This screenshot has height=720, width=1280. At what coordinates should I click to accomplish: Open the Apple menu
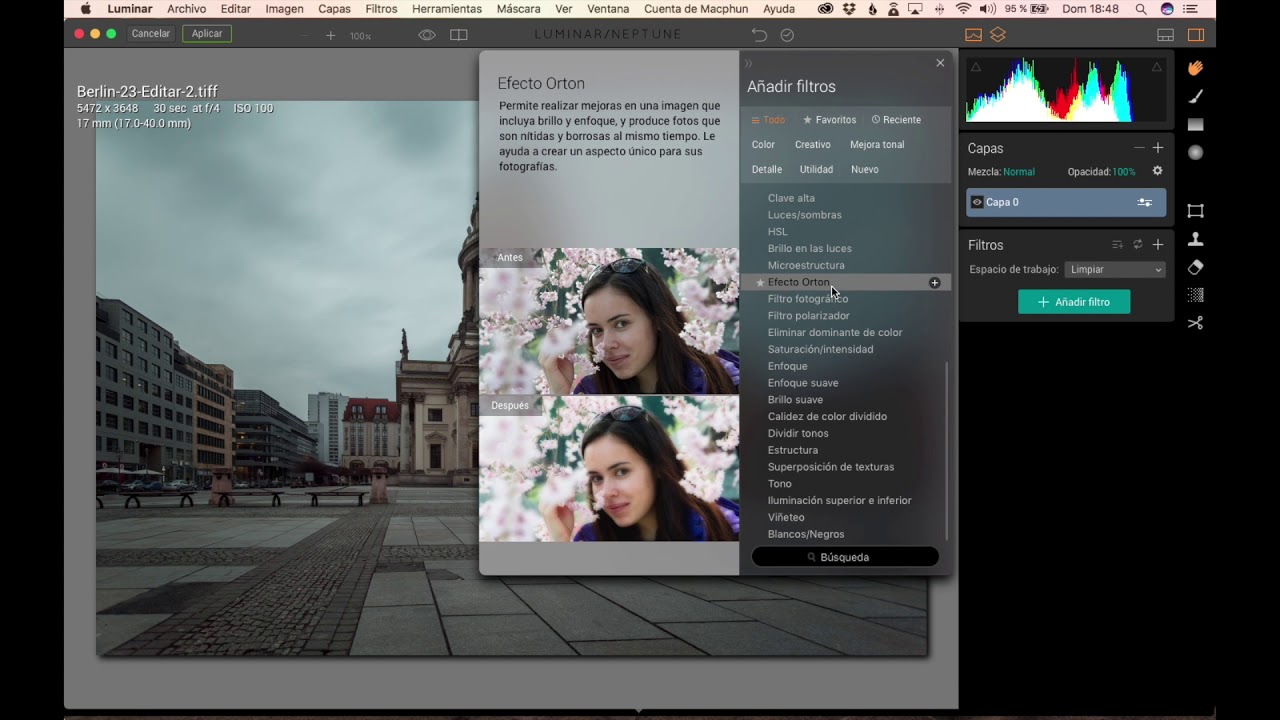click(86, 9)
